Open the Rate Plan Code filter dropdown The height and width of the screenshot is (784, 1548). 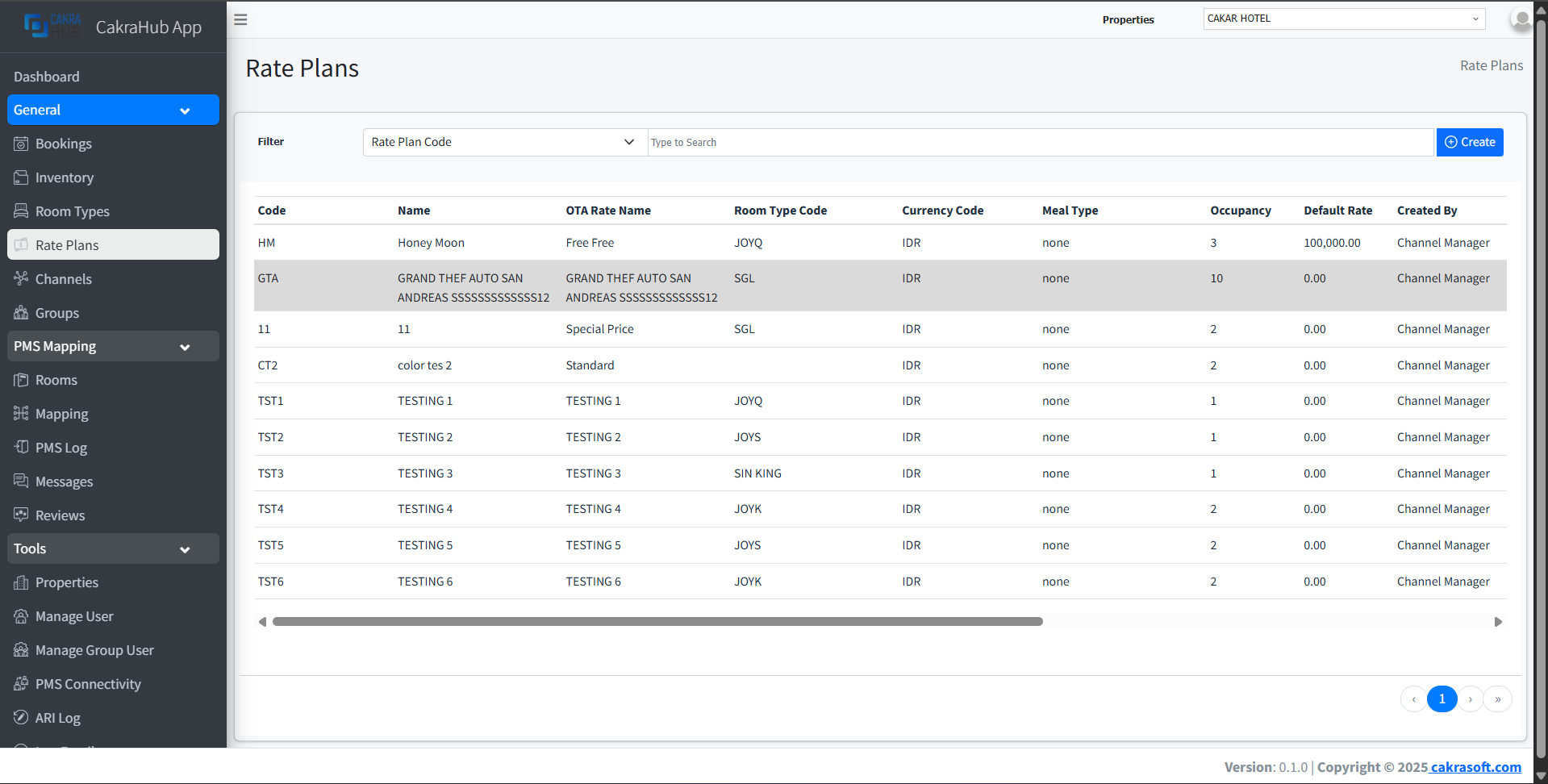point(504,143)
